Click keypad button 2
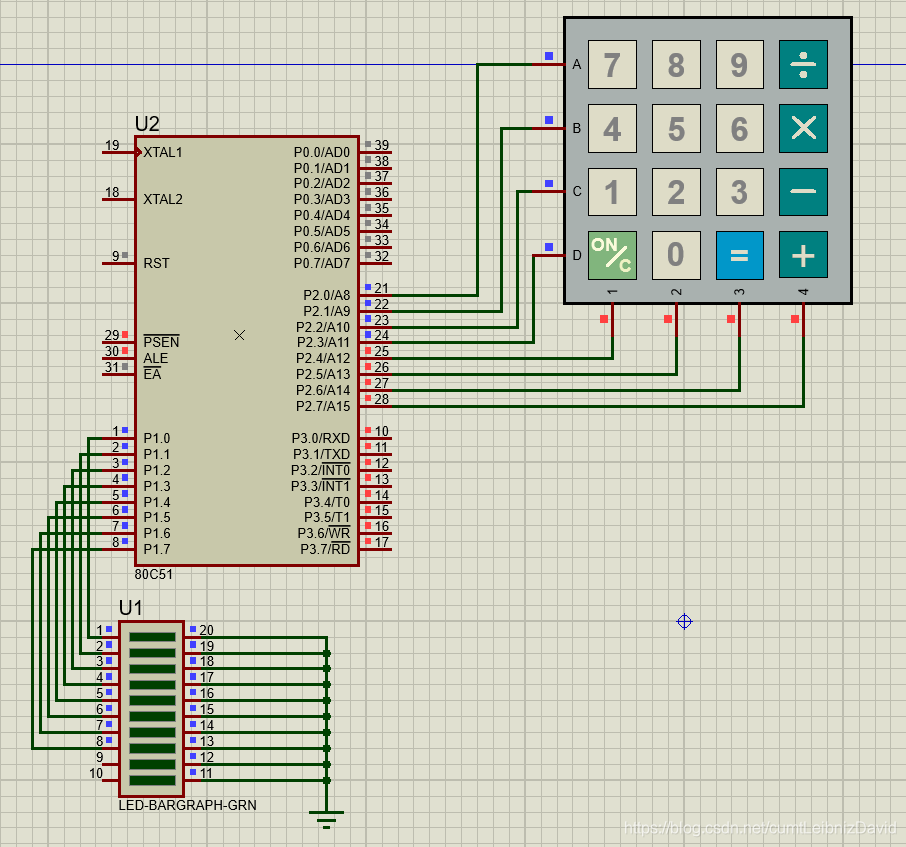This screenshot has width=906, height=847. coord(676,192)
